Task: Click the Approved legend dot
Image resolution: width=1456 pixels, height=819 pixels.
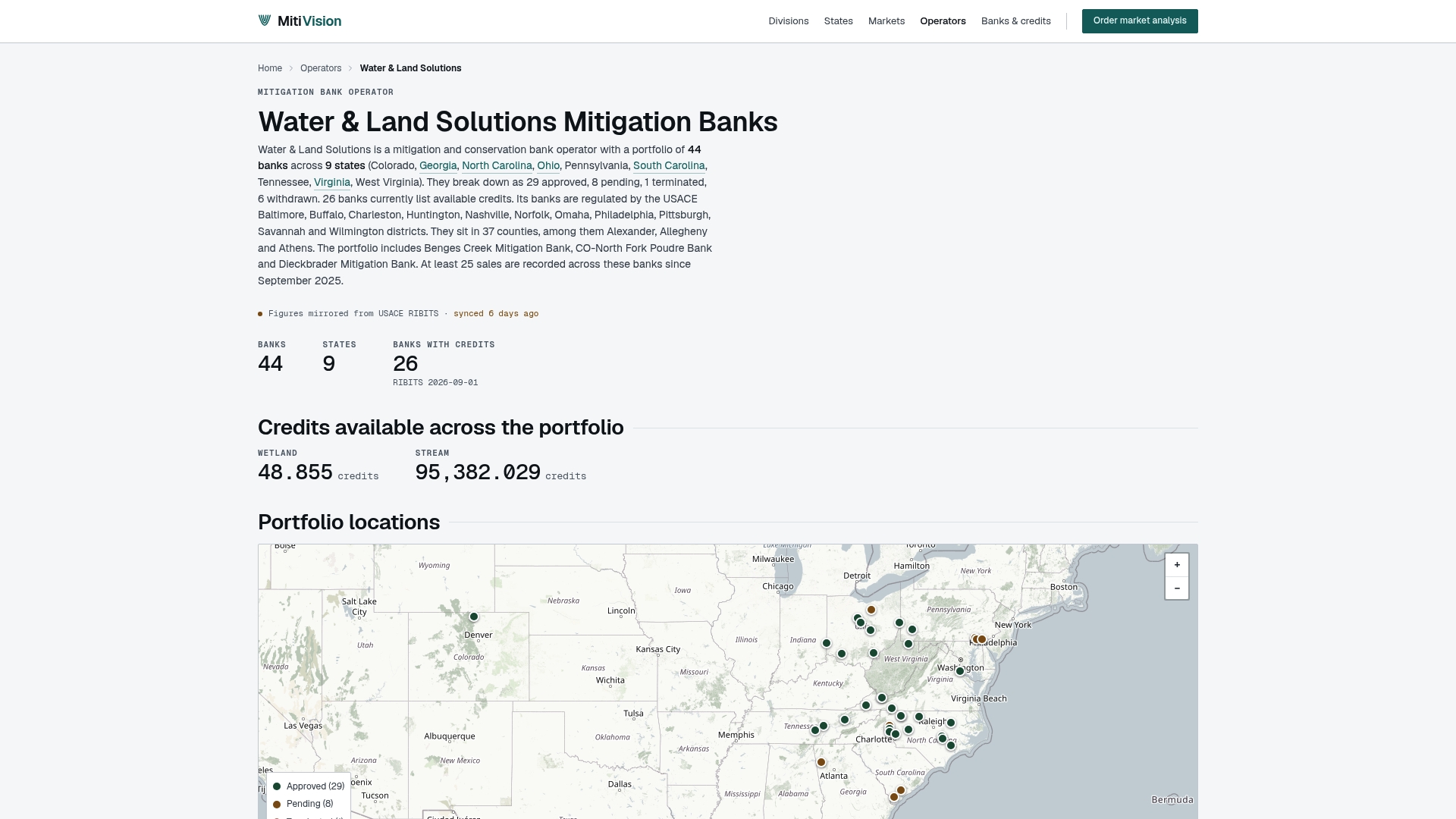Action: pyautogui.click(x=277, y=786)
